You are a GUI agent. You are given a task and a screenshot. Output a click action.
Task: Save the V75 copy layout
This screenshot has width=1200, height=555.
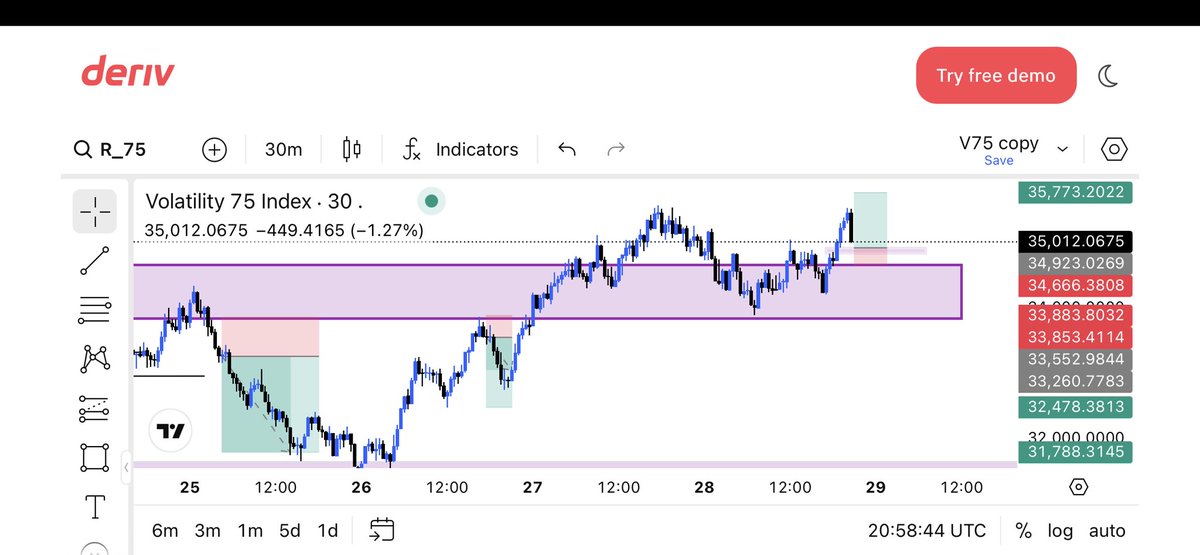(998, 161)
